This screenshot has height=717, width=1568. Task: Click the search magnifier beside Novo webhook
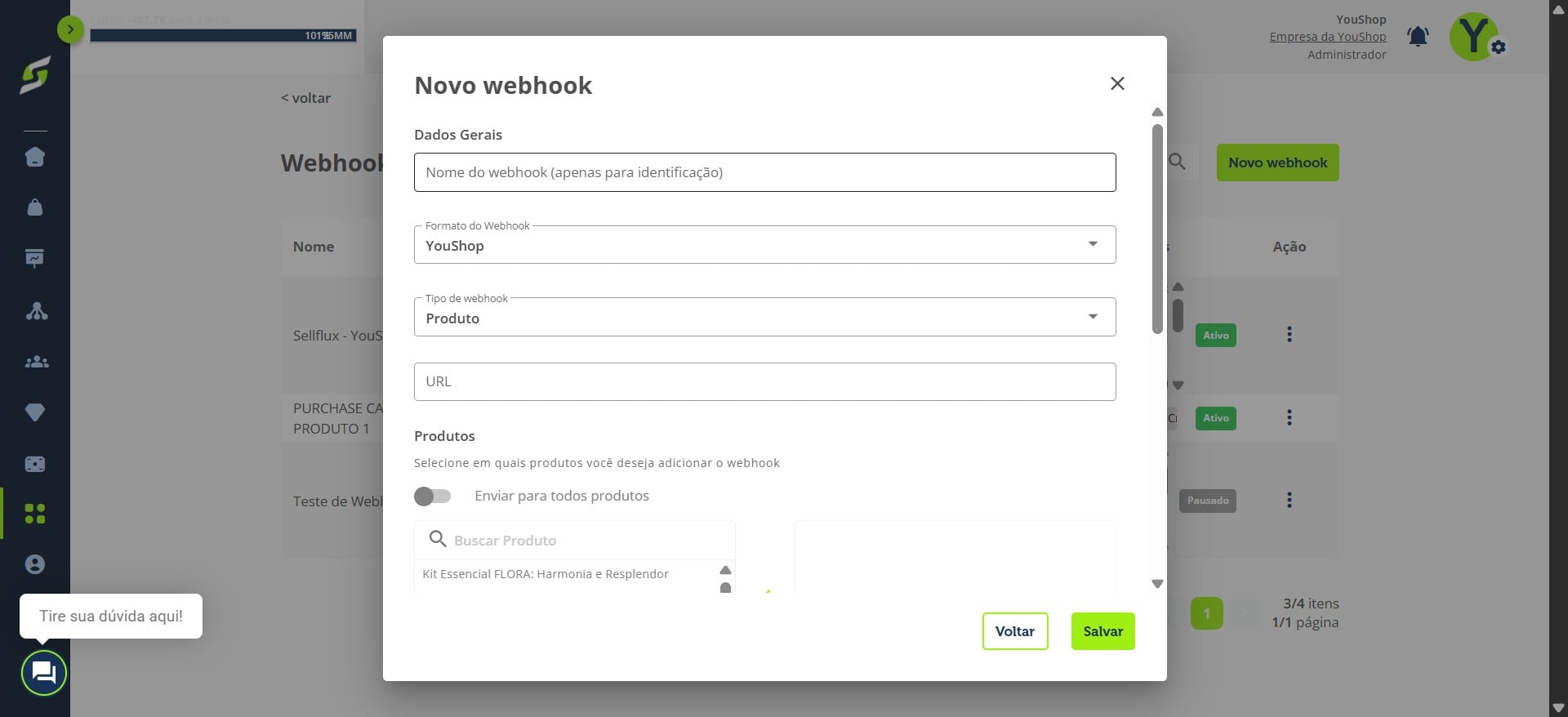click(x=1177, y=162)
